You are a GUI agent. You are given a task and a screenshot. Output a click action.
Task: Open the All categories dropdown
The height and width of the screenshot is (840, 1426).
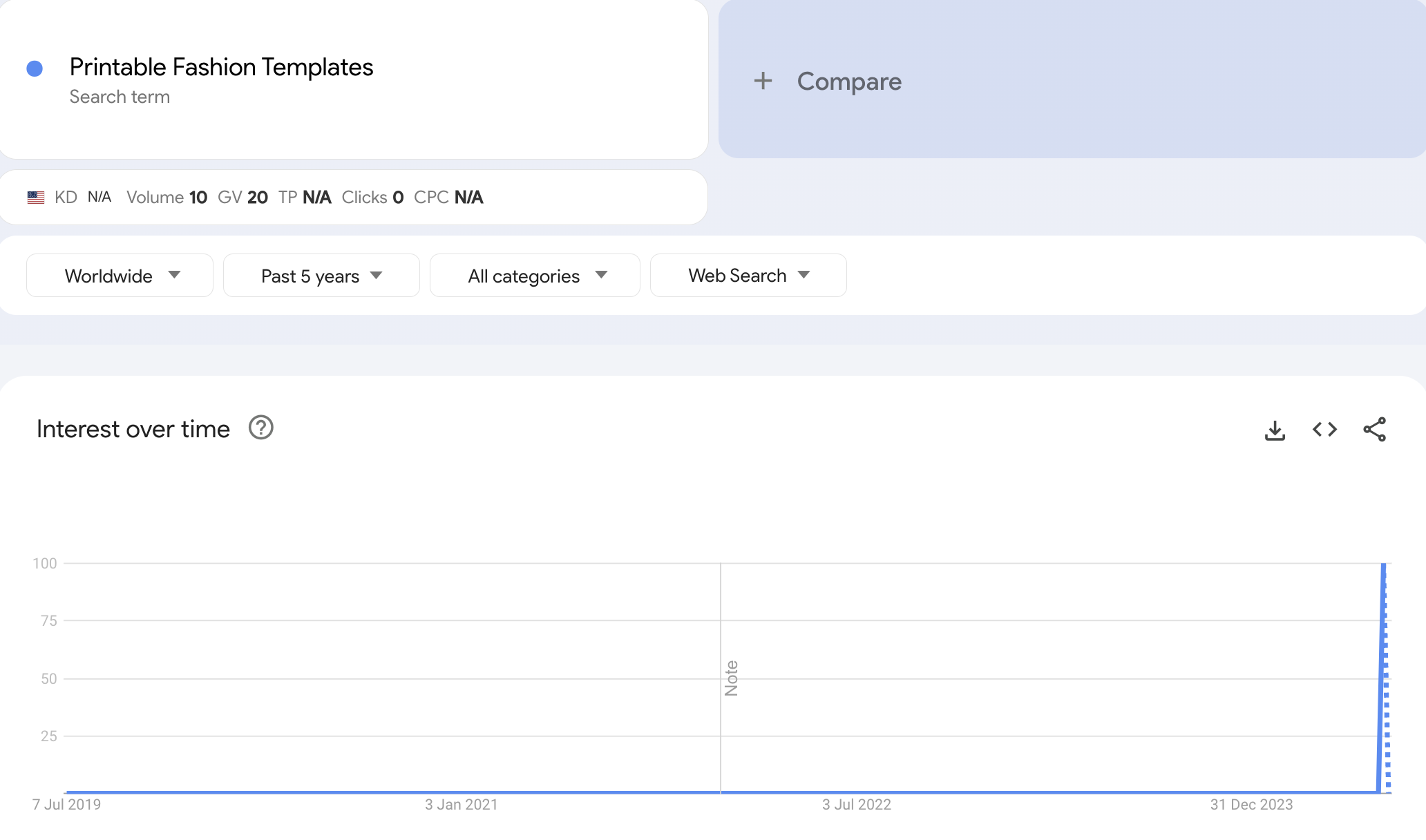click(x=535, y=276)
